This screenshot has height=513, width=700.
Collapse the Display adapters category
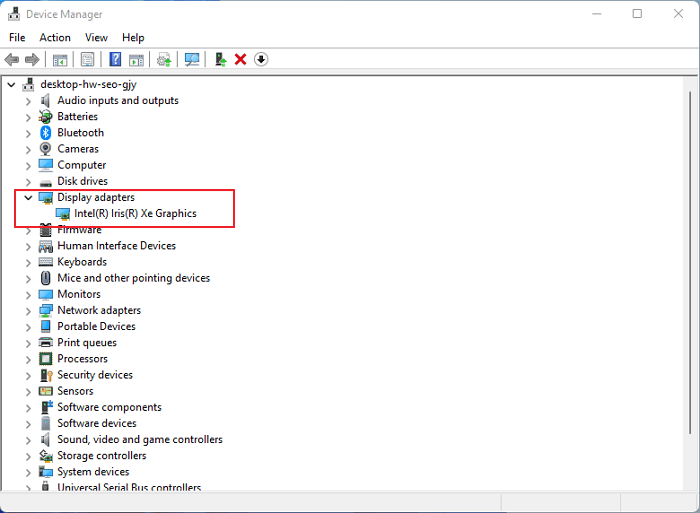(x=28, y=198)
